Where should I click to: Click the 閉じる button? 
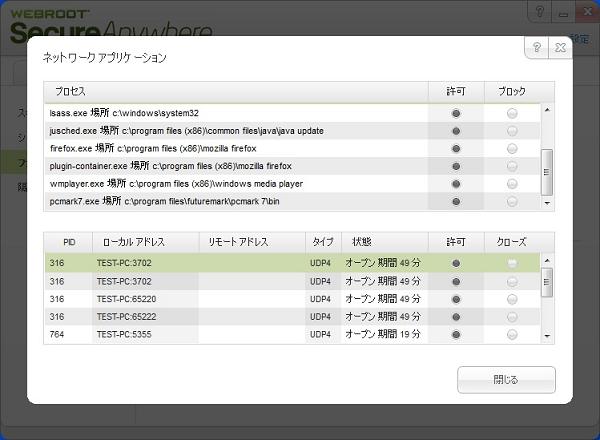506,380
